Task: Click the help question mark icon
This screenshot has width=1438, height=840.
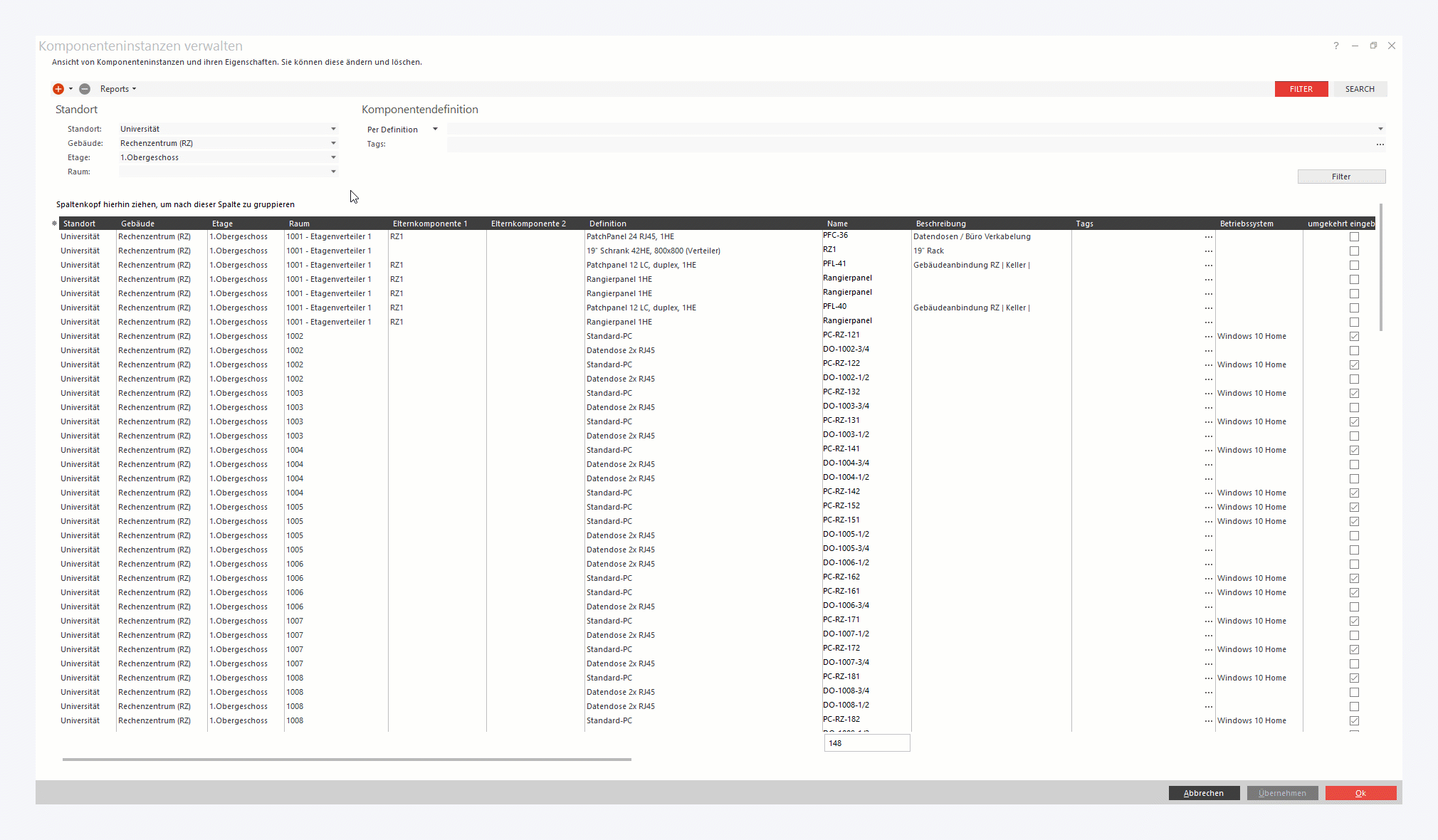Action: click(1335, 46)
